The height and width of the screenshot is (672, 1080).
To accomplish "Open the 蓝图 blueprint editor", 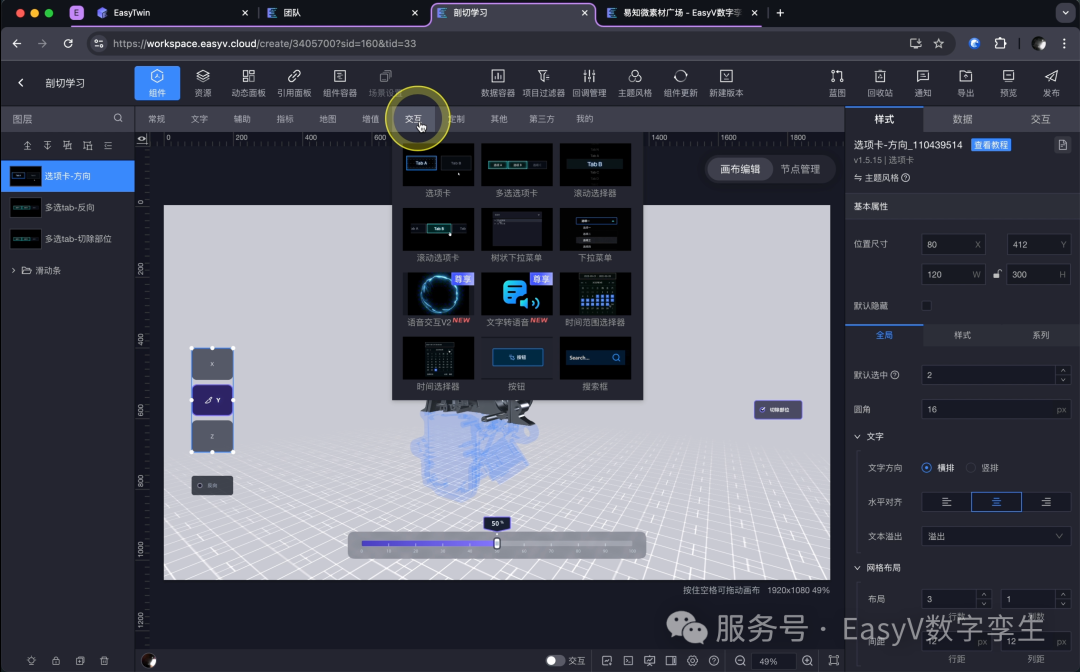I will coord(837,83).
